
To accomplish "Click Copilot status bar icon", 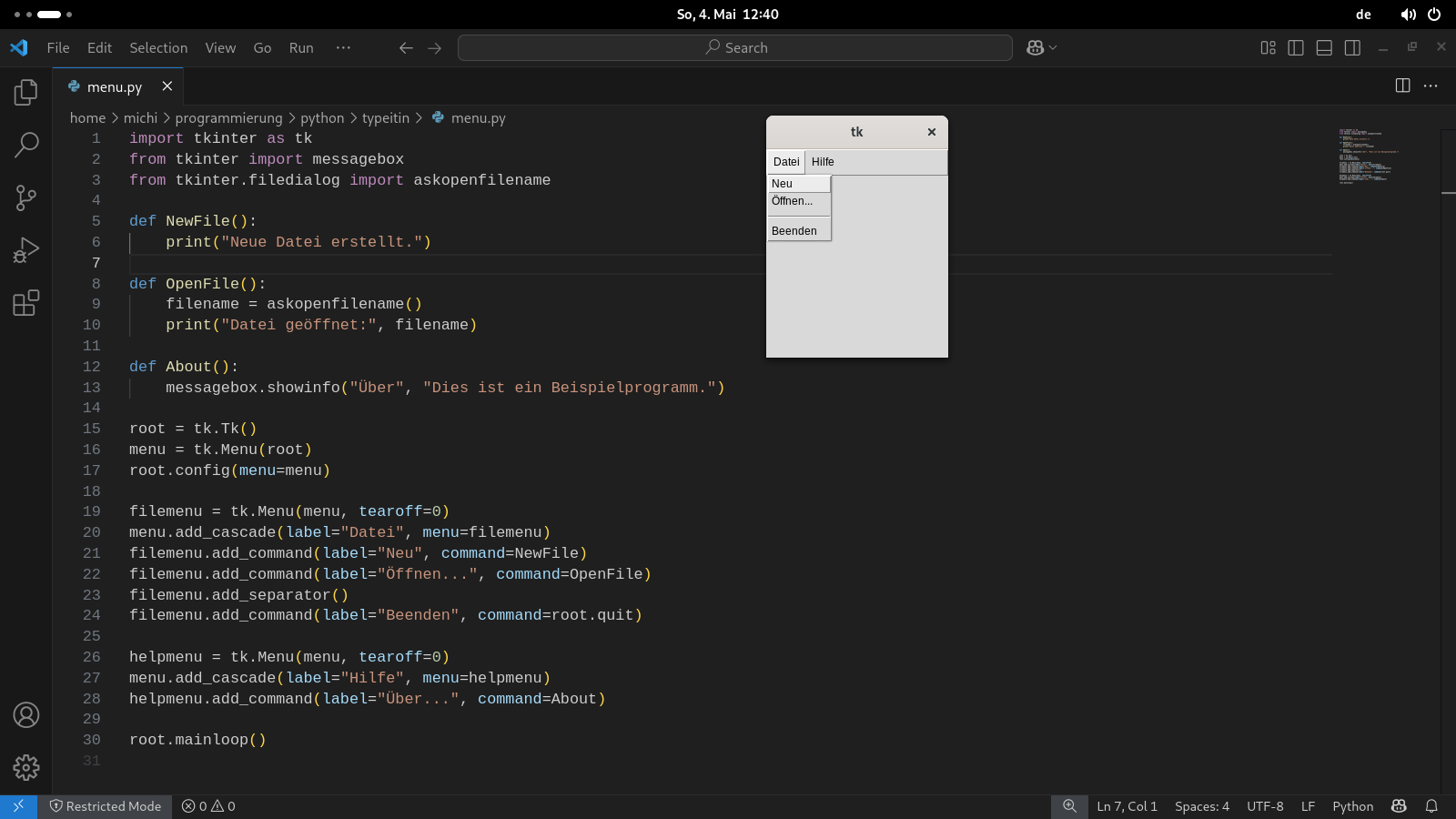I will click(x=1399, y=806).
